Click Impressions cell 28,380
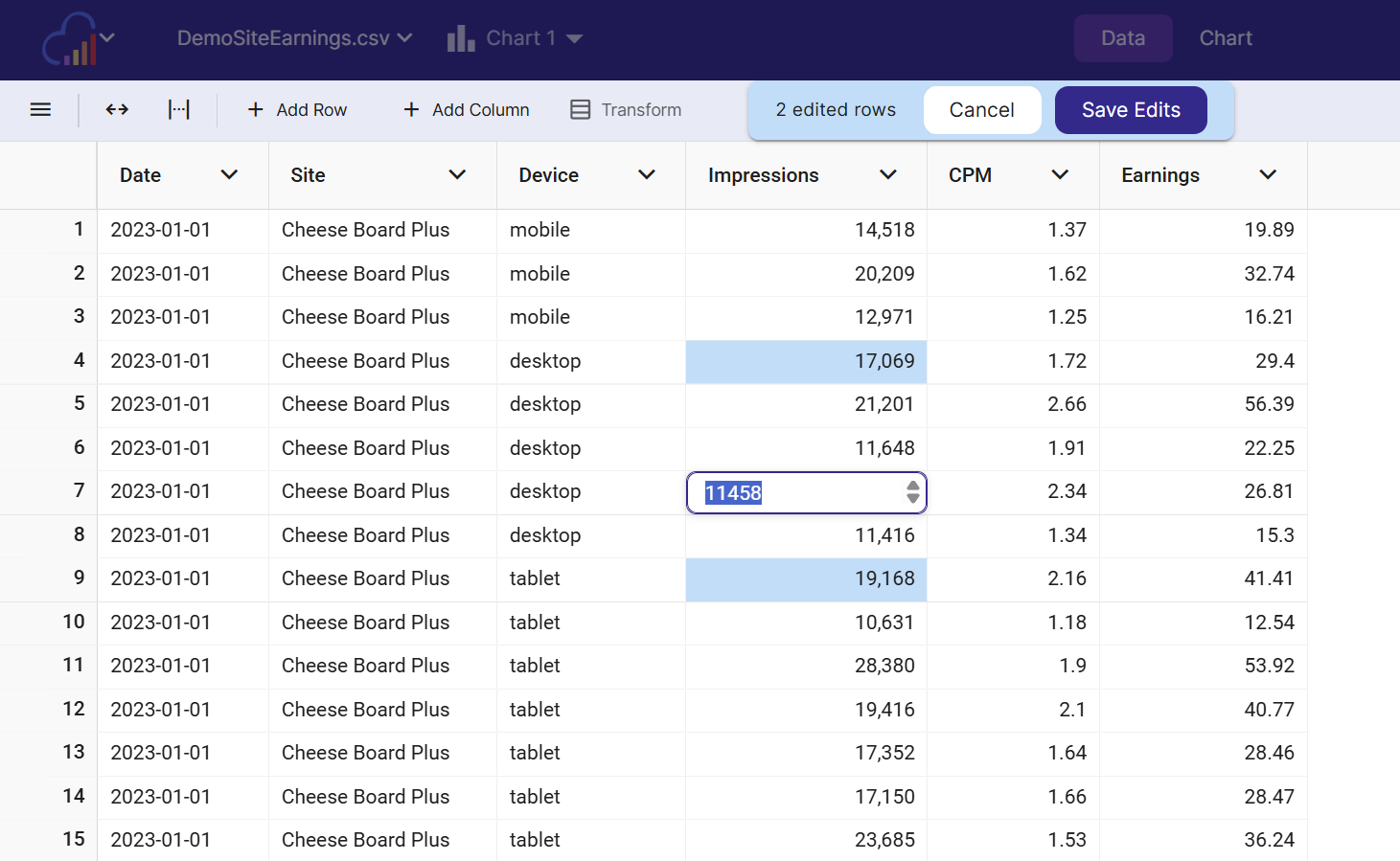The image size is (1400, 861). 806,666
